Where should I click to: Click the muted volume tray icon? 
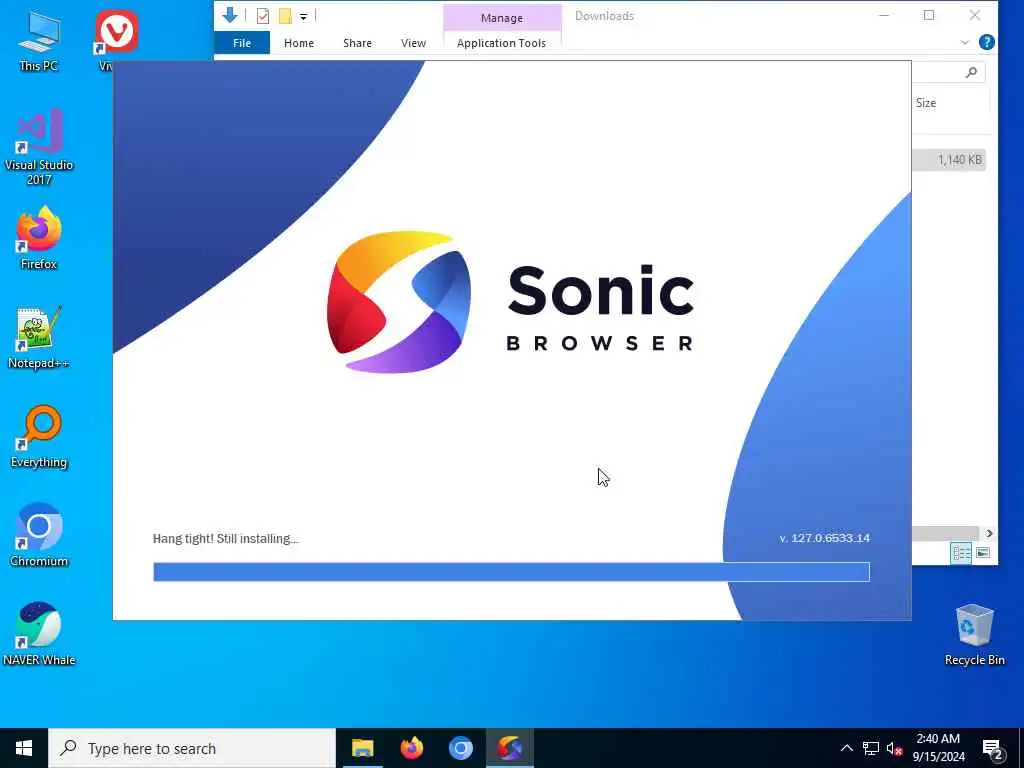[894, 748]
